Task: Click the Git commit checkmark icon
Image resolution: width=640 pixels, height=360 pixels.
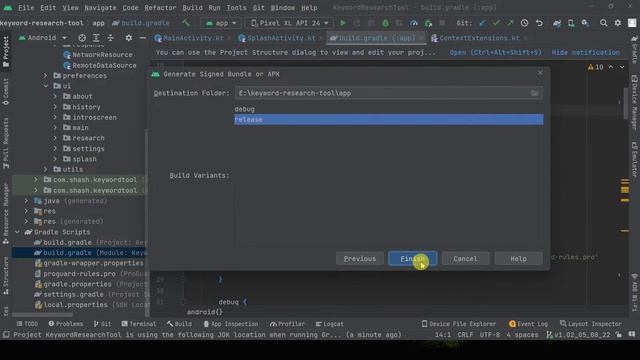Action: coord(496,23)
